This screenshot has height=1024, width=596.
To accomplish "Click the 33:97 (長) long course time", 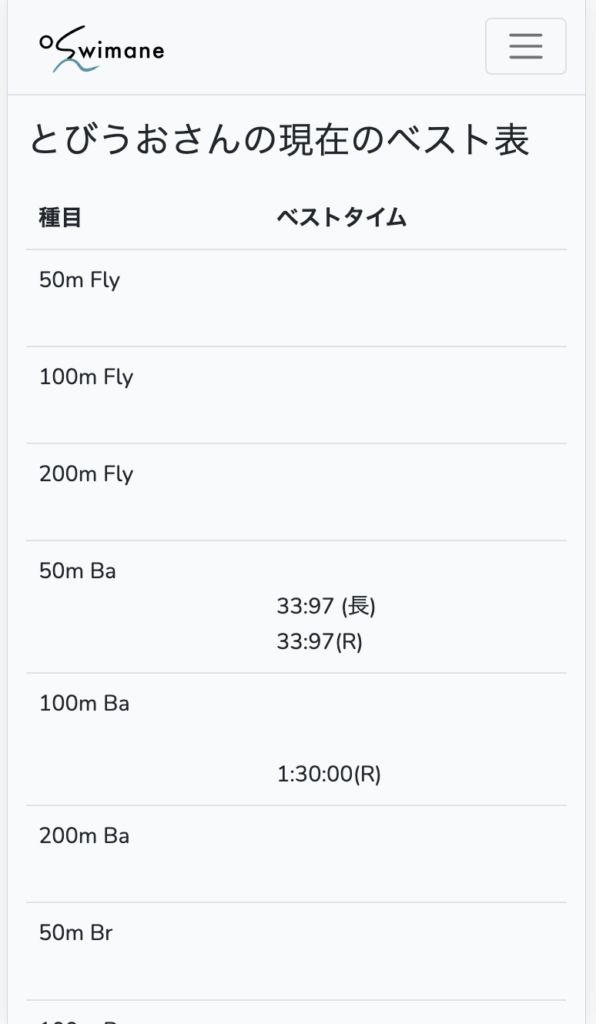I will (326, 606).
